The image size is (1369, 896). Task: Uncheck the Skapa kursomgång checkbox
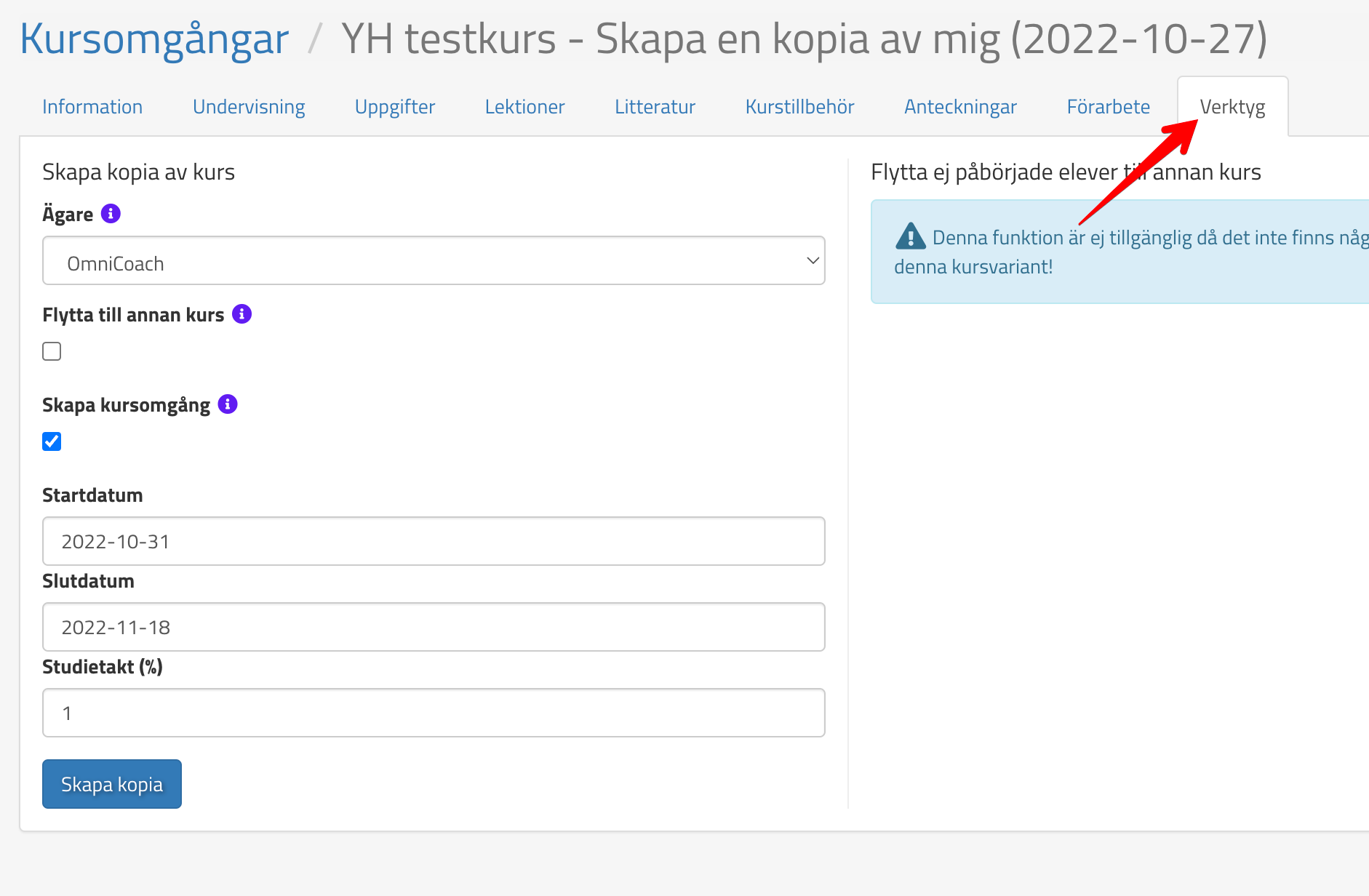[52, 441]
